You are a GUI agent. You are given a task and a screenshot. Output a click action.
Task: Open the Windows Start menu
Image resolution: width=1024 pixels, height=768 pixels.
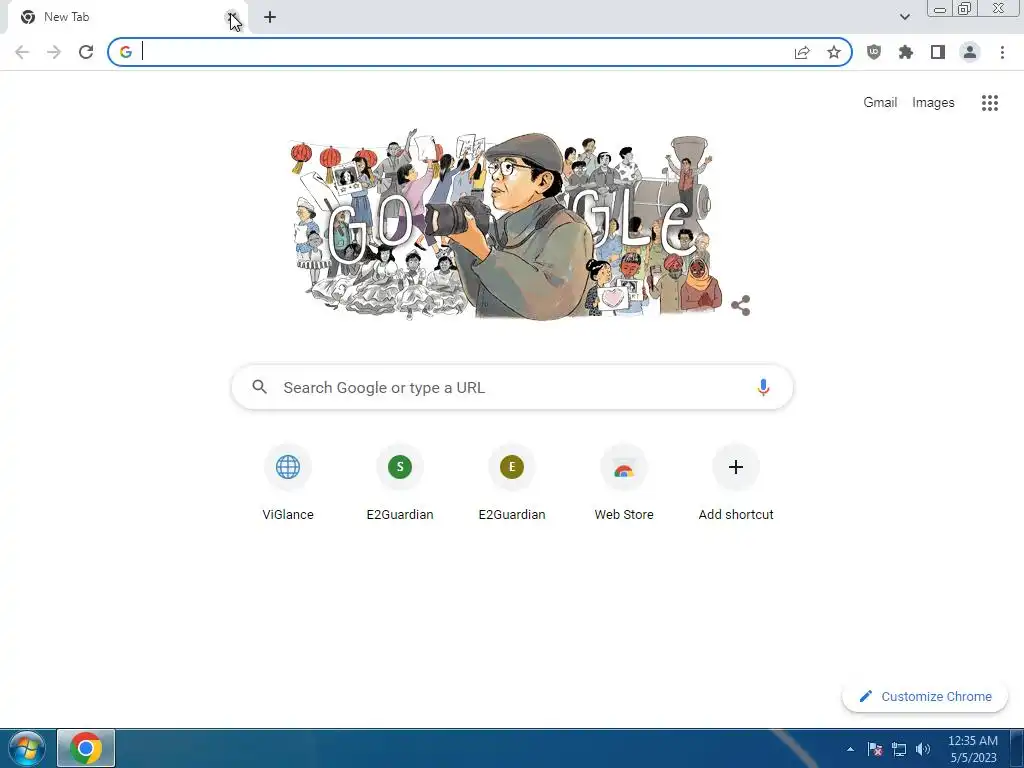(27, 748)
